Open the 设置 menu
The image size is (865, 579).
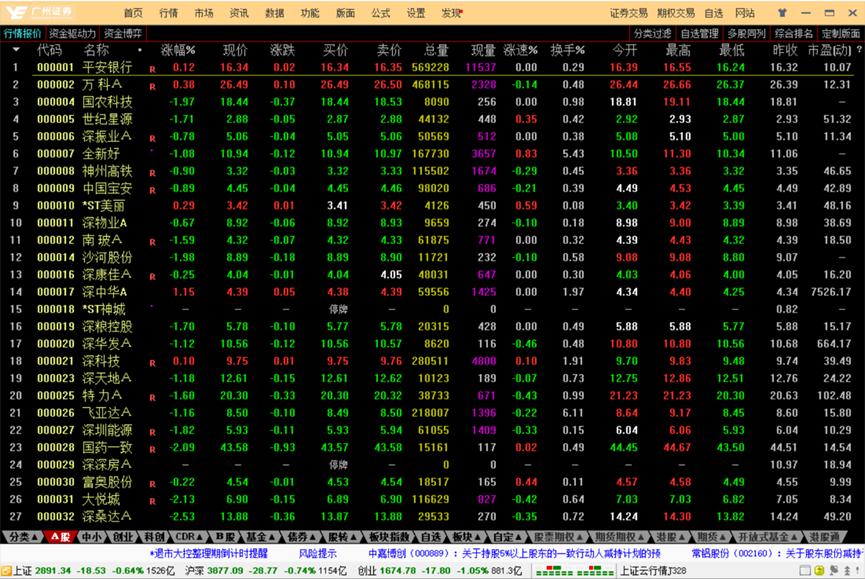click(x=416, y=13)
